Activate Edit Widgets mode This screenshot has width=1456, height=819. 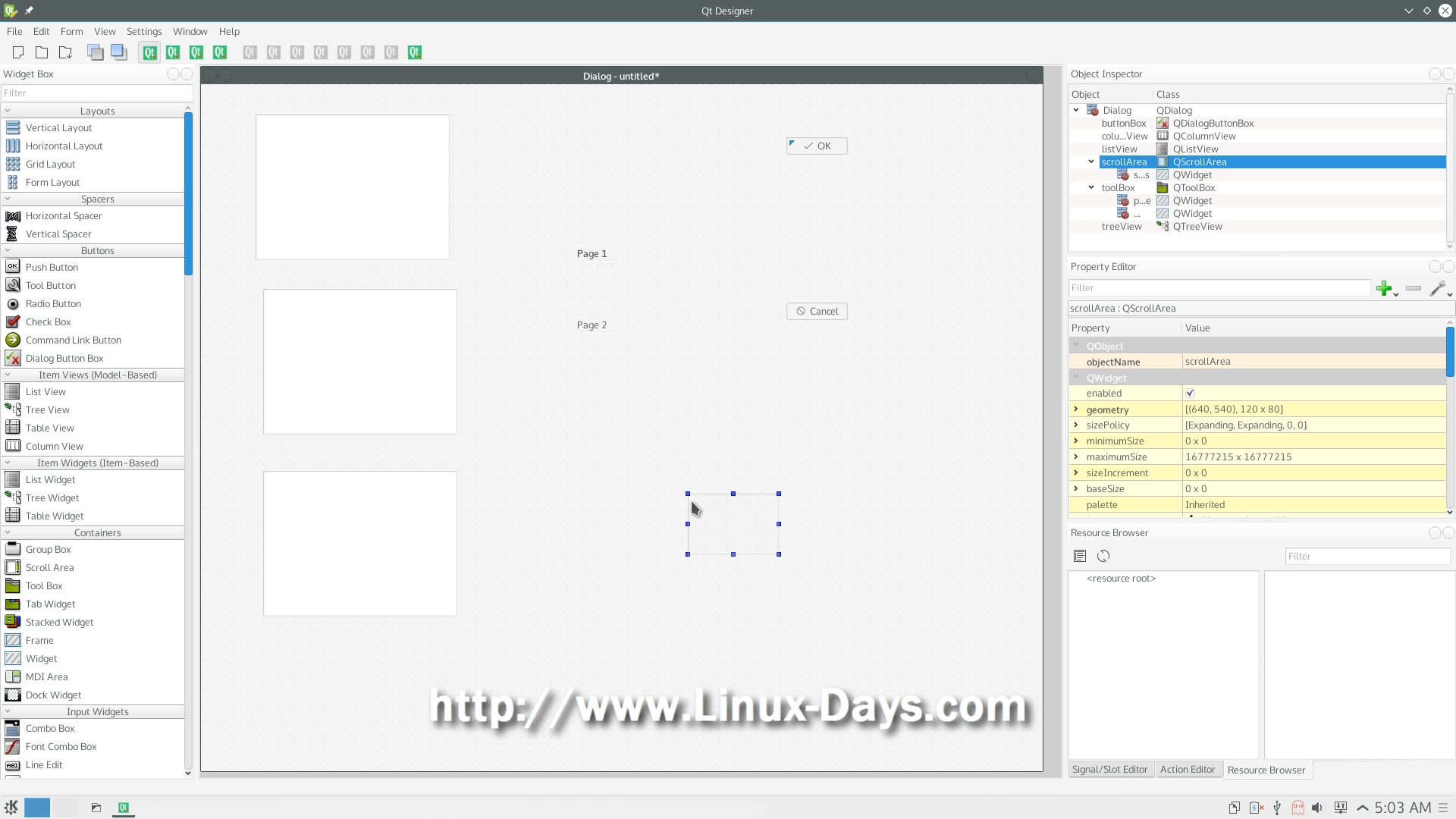(149, 52)
